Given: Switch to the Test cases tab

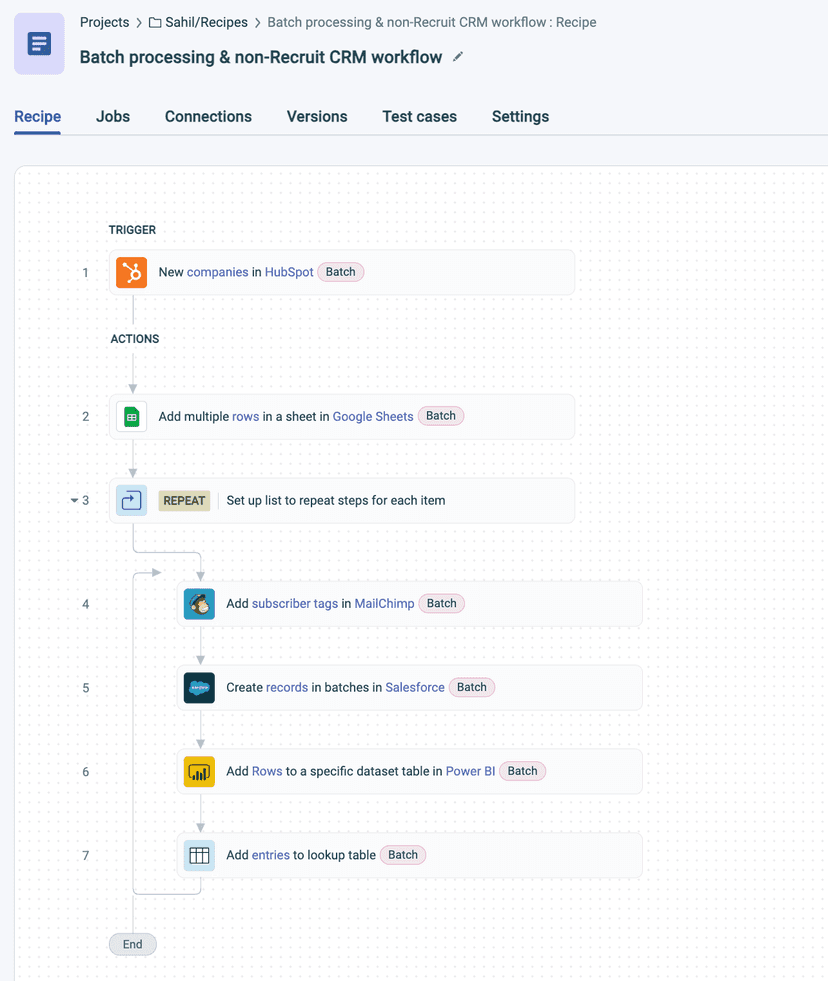Looking at the screenshot, I should (x=419, y=116).
